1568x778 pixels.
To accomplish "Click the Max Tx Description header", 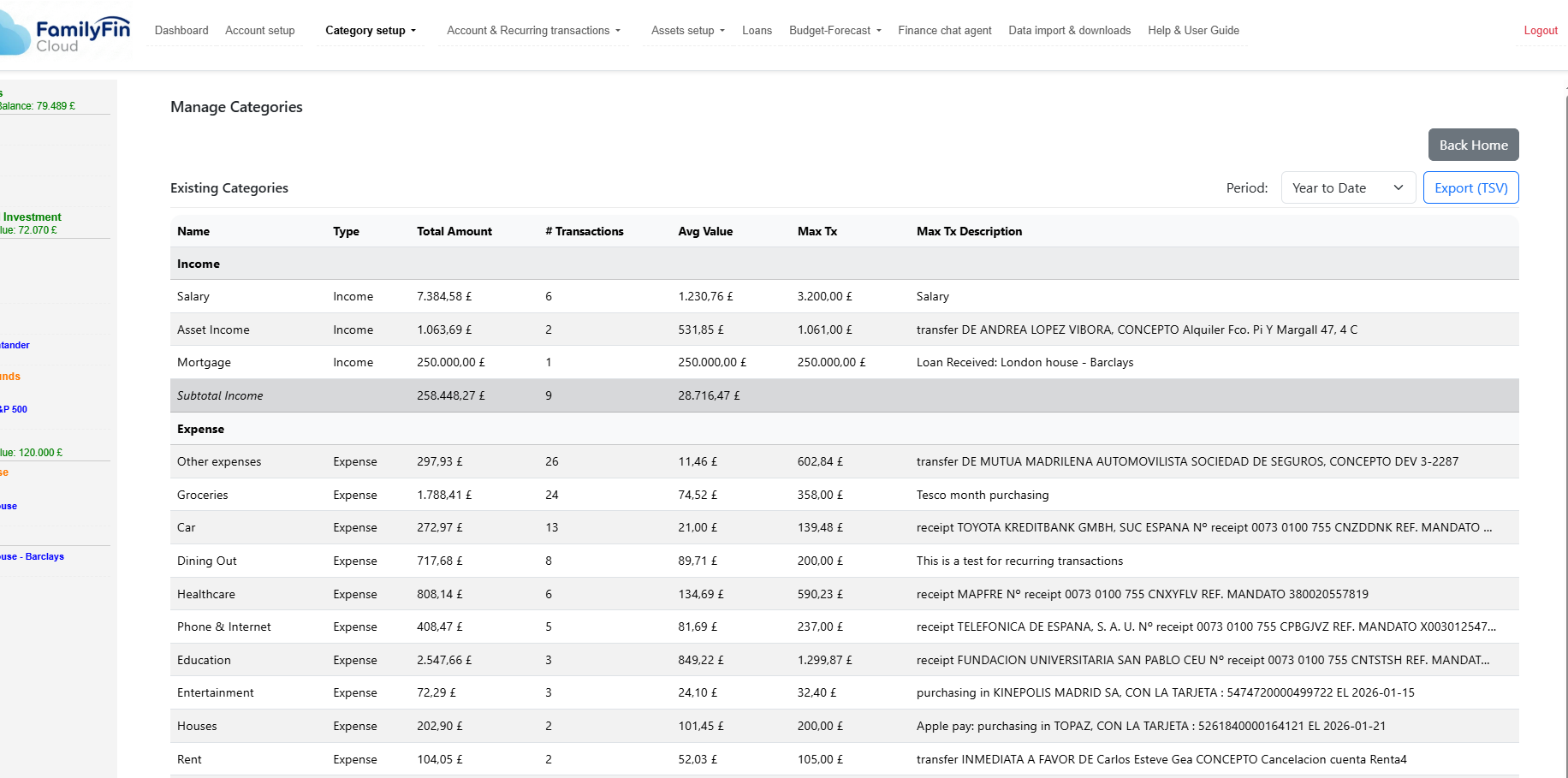I will point(969,231).
